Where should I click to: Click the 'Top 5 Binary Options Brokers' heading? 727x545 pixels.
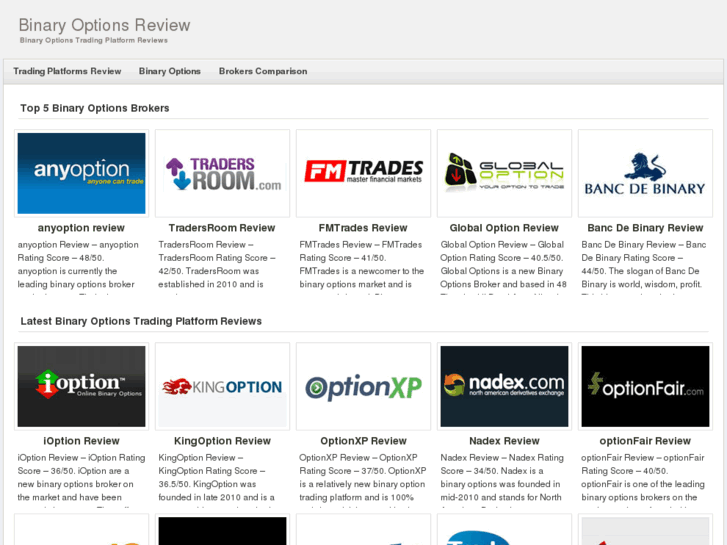pyautogui.click(x=95, y=108)
